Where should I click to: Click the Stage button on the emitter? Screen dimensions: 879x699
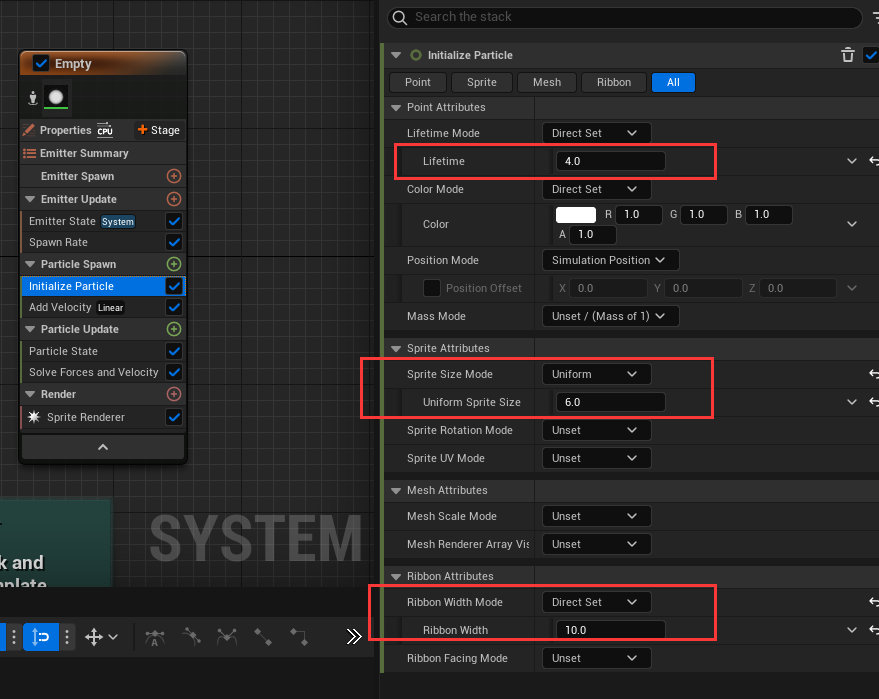pyautogui.click(x=159, y=130)
